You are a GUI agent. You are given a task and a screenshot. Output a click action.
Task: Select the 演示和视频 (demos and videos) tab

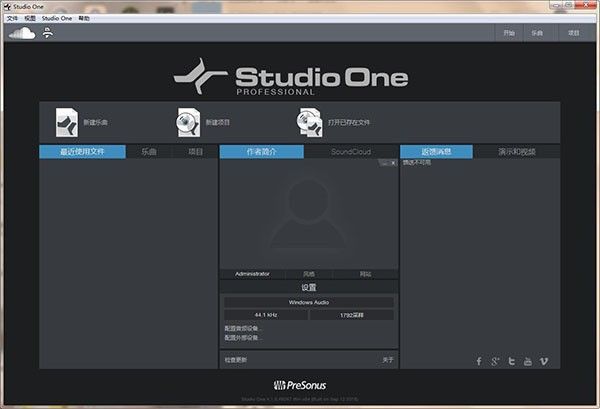pyautogui.click(x=517, y=152)
